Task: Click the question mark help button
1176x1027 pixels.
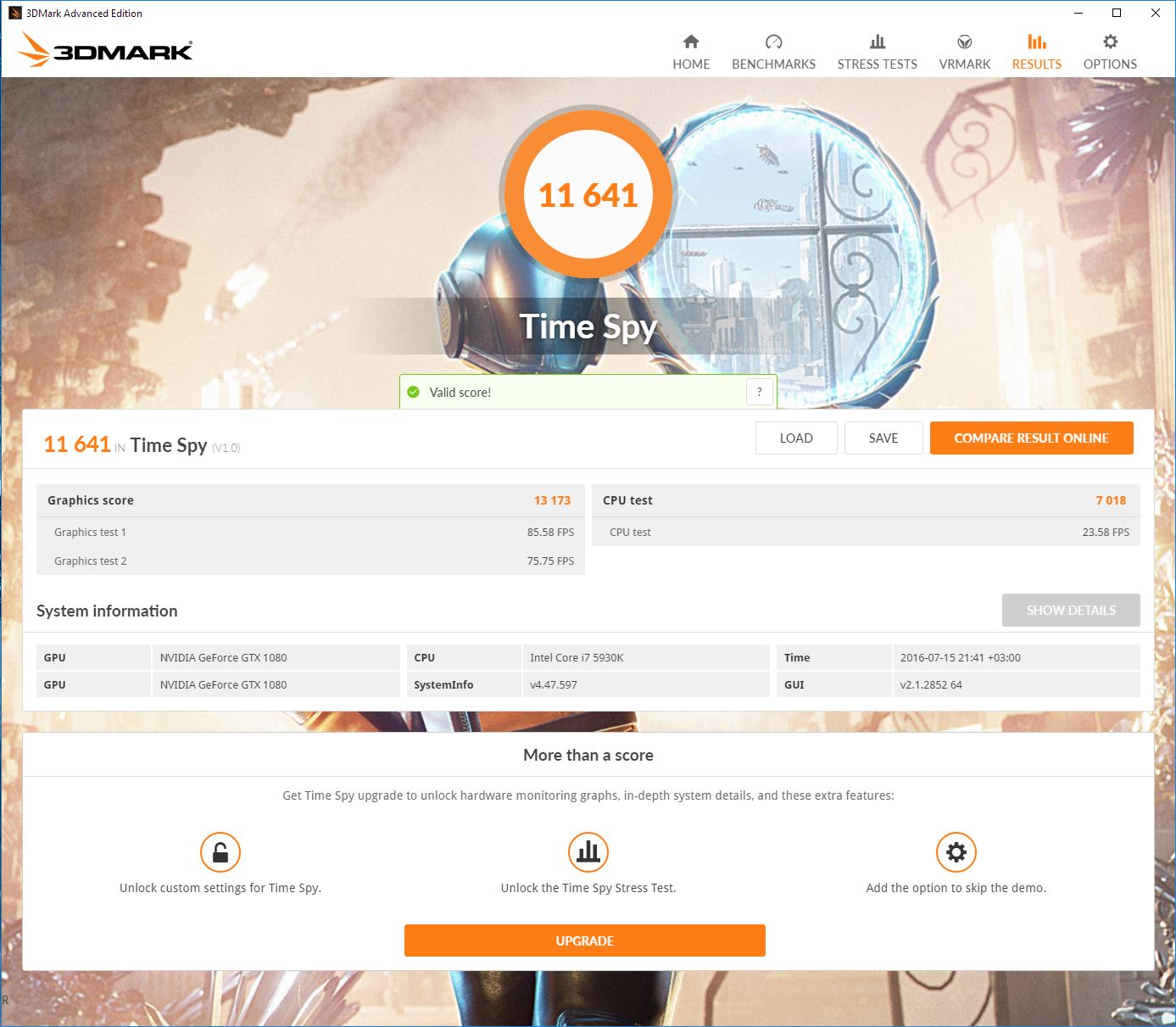Action: (759, 392)
